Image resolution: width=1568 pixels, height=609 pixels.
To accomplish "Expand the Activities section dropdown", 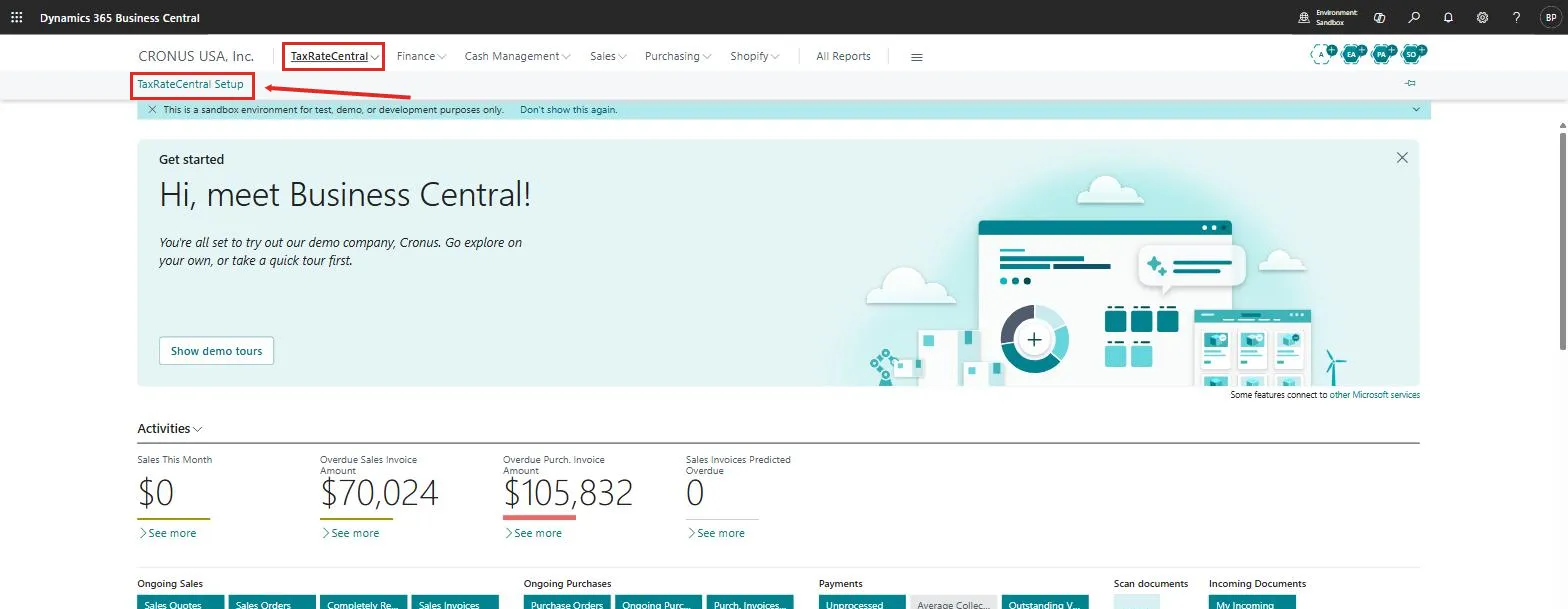I will pos(170,429).
